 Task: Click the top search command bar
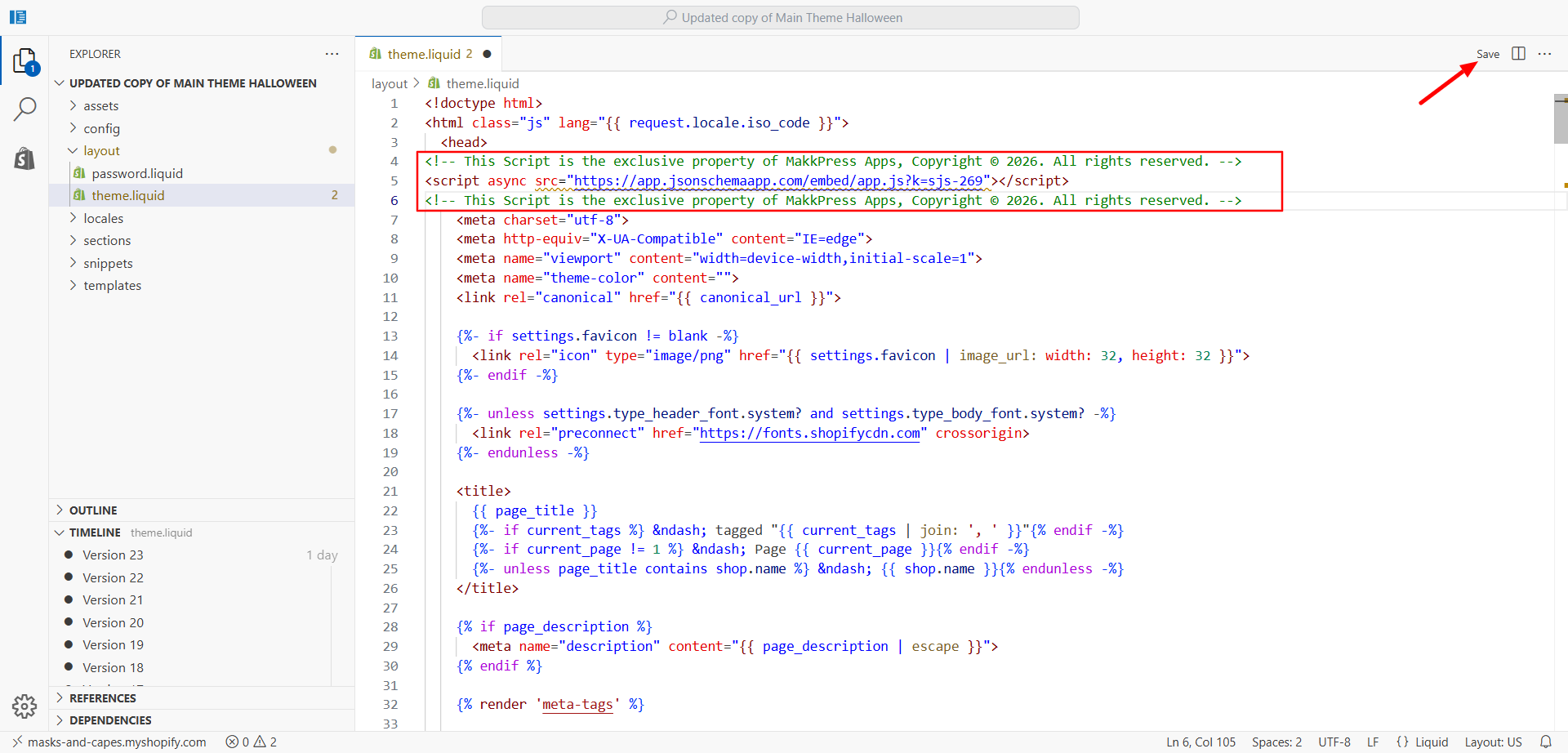780,17
